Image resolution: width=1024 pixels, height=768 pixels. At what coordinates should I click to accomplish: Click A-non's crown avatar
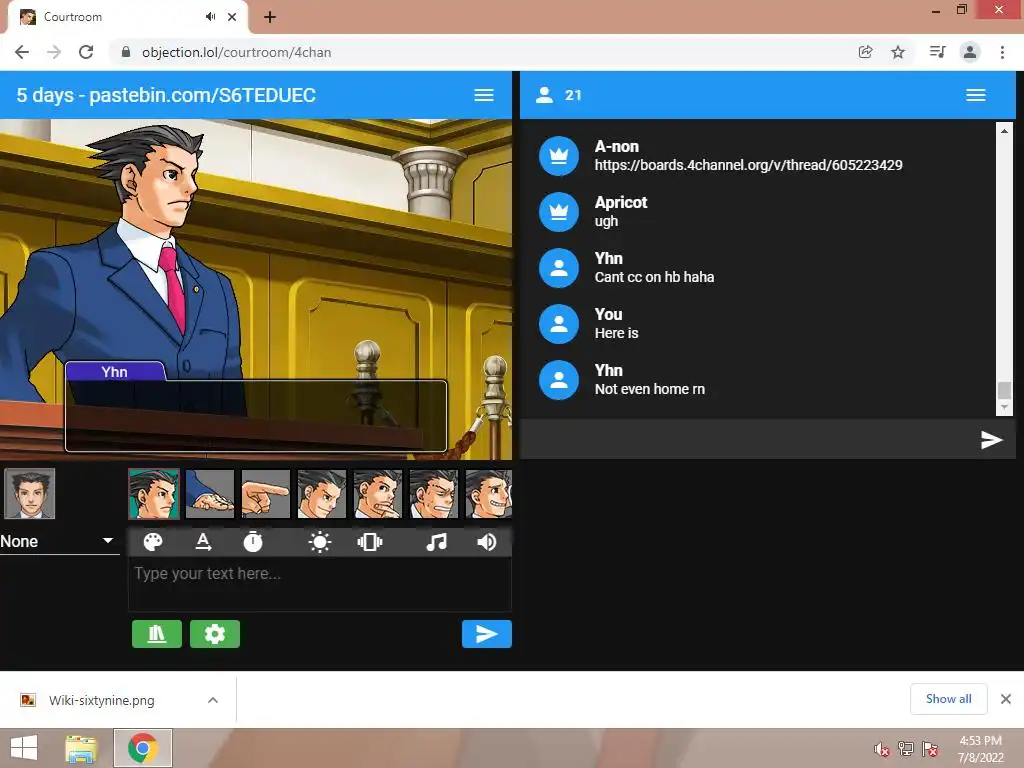pos(559,156)
